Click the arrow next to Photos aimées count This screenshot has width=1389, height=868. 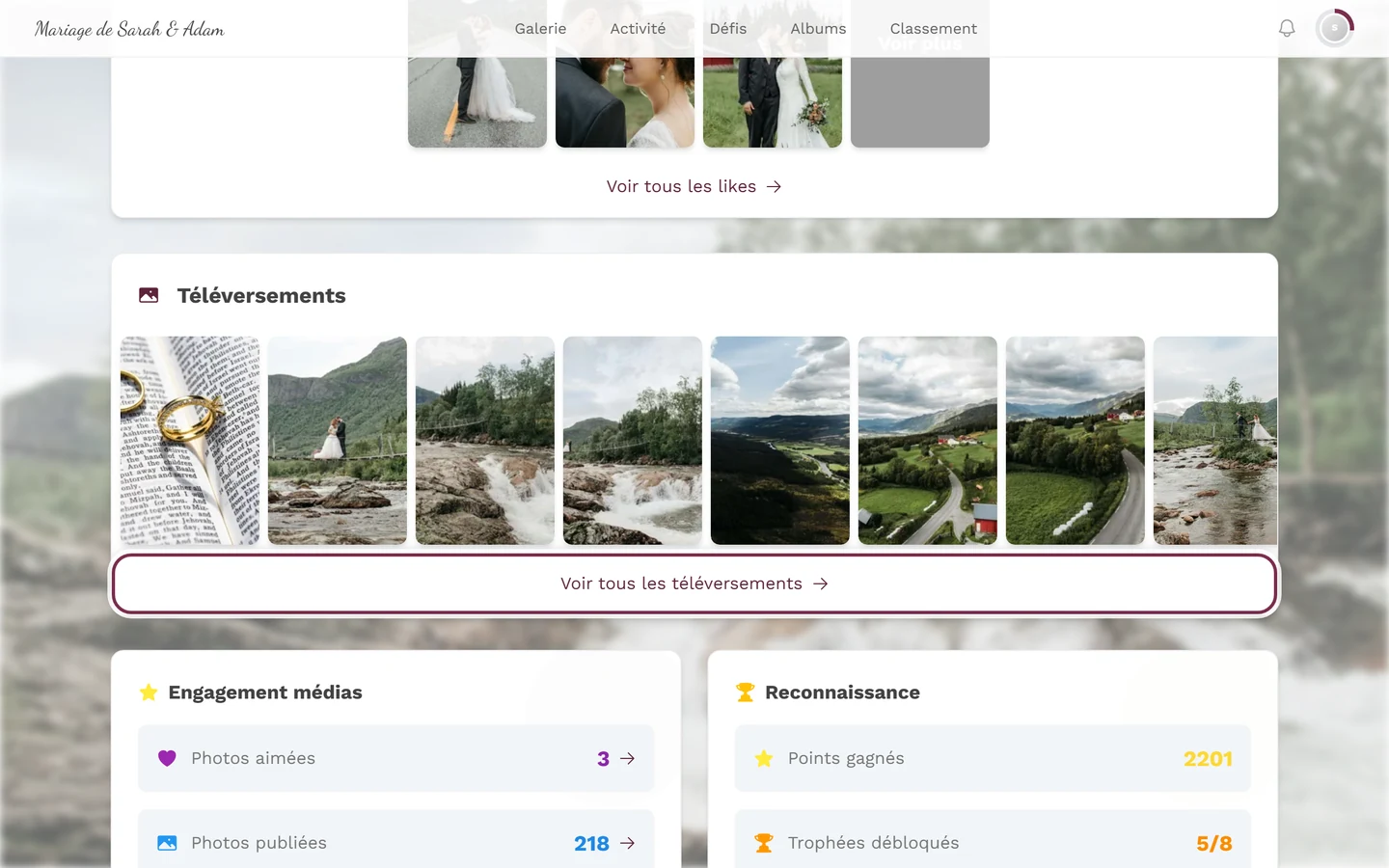tap(628, 759)
